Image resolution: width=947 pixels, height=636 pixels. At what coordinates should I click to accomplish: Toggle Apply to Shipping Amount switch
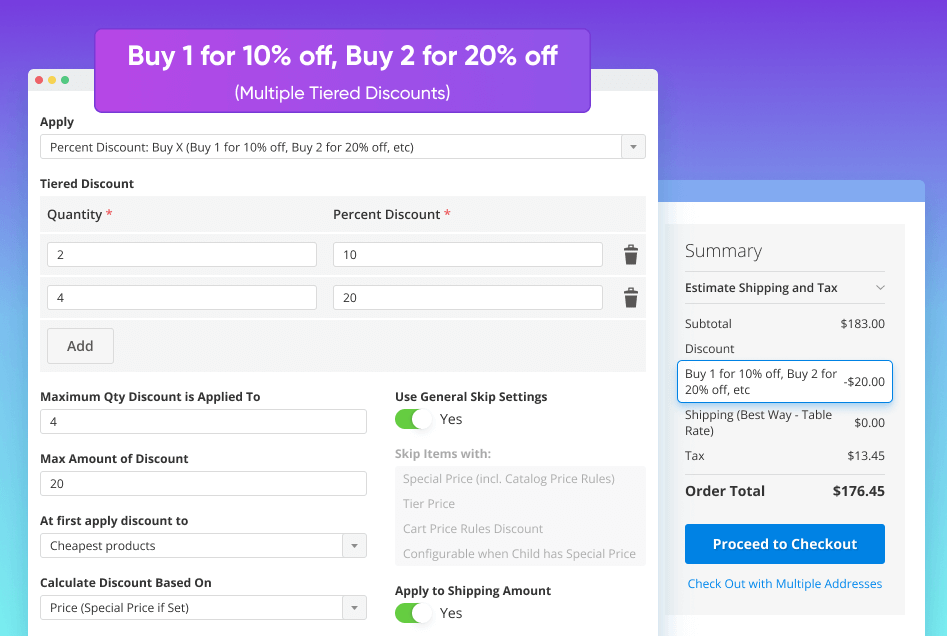(x=413, y=613)
